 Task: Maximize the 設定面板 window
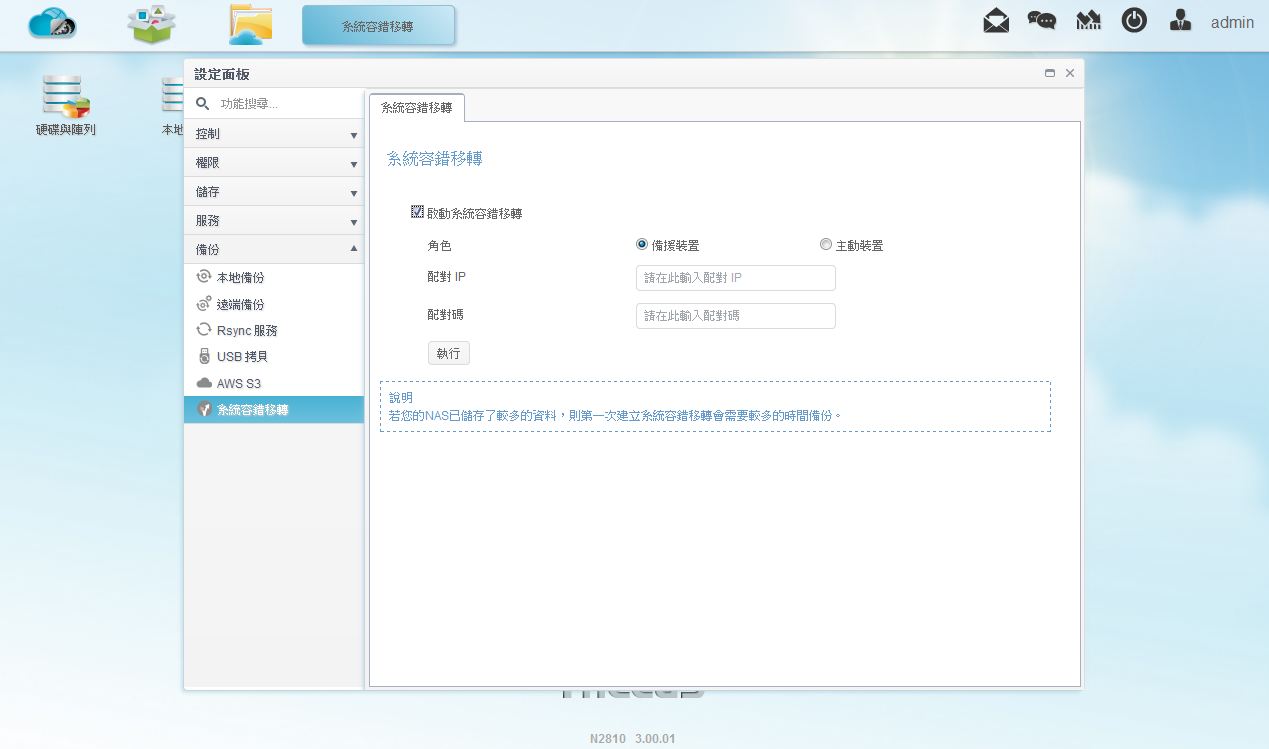point(1050,73)
